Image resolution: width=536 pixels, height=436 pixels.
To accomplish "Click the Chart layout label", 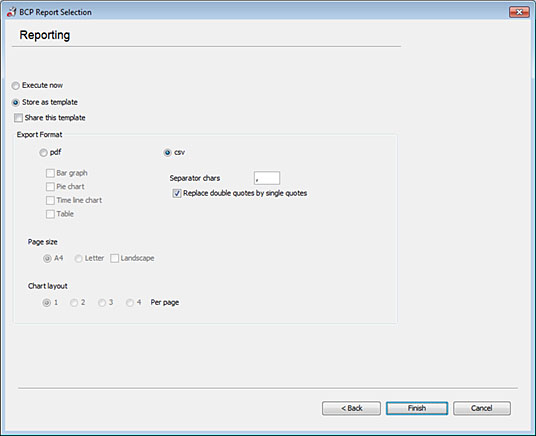I will (x=48, y=286).
